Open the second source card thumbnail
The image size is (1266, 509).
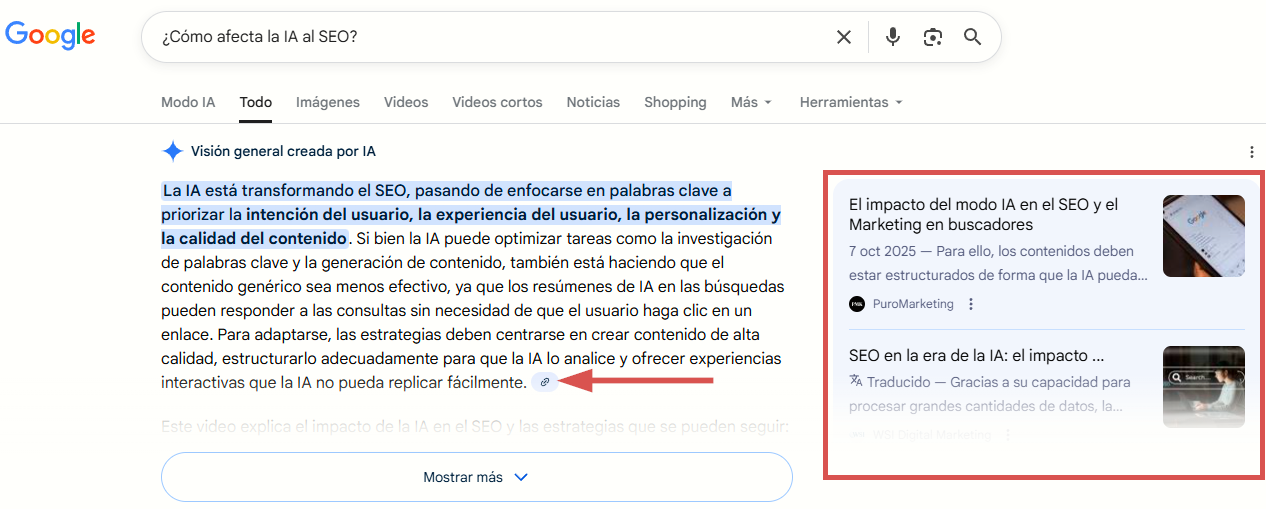(x=1204, y=387)
